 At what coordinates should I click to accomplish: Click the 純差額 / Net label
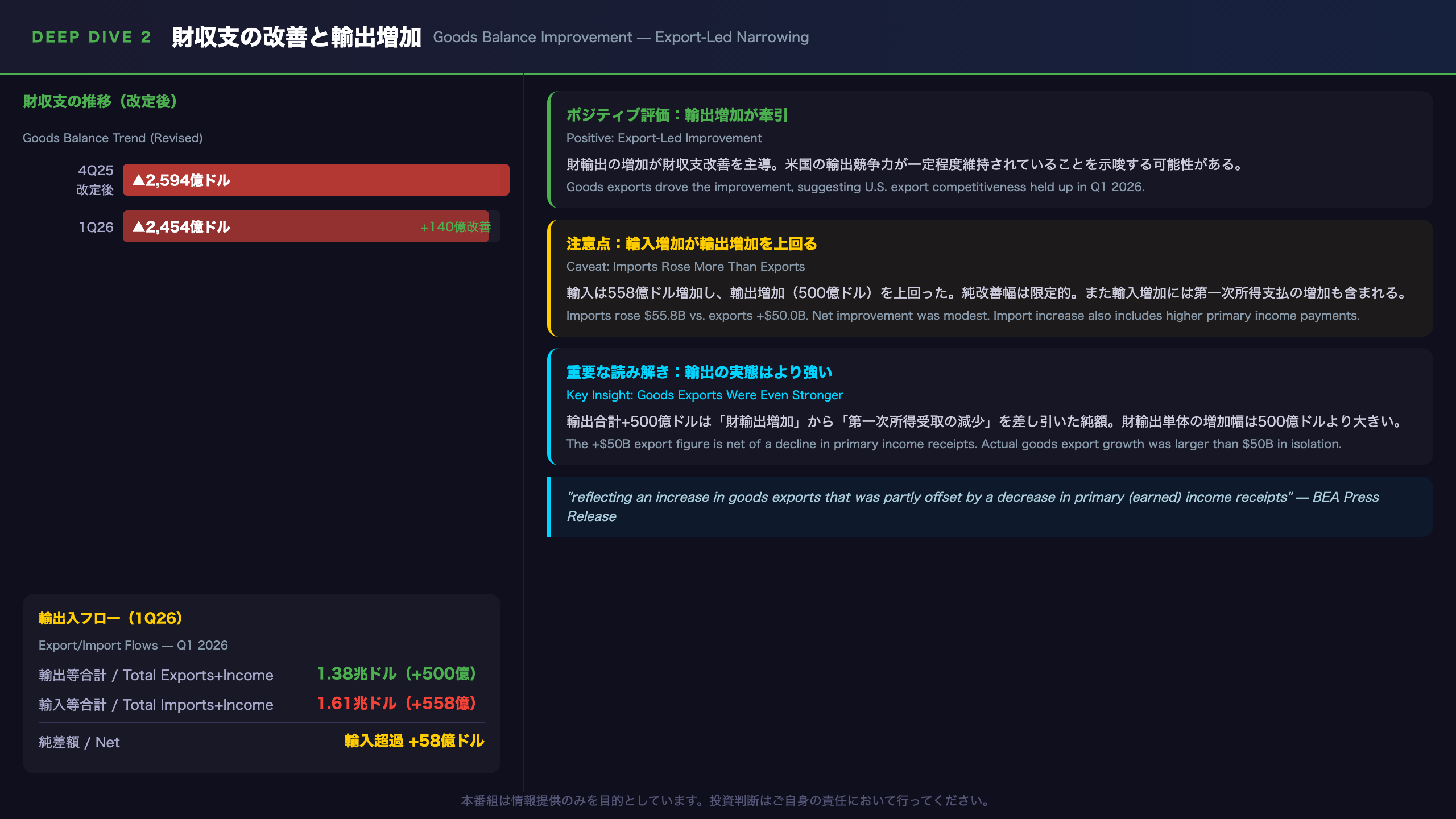pyautogui.click(x=79, y=742)
